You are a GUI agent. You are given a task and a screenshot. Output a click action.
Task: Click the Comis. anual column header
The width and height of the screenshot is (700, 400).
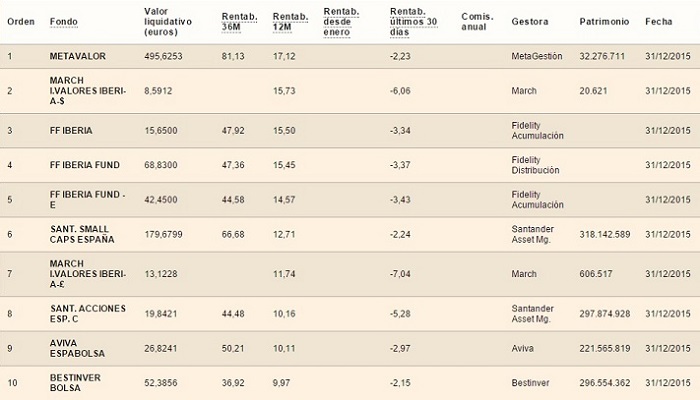click(476, 20)
